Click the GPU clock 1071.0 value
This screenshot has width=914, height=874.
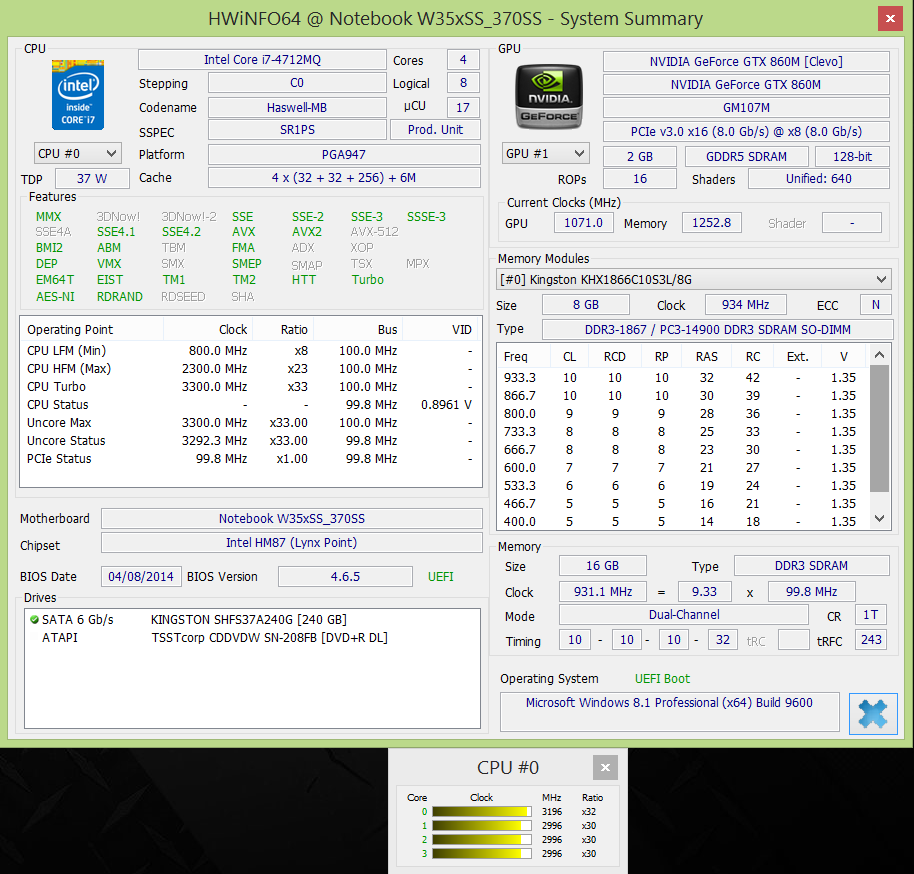(x=583, y=223)
